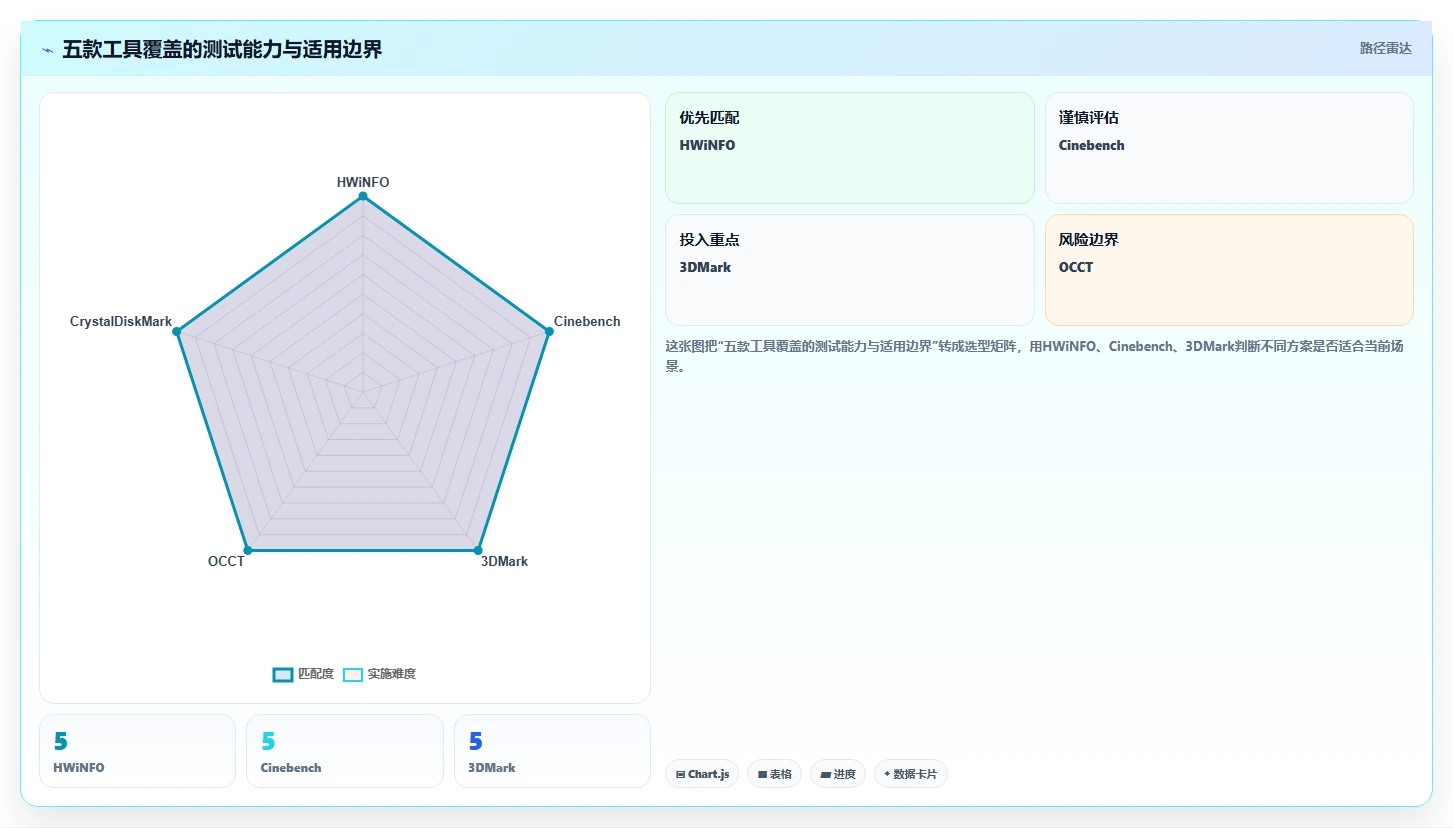Click the 实施难度 legend color box
Image resolution: width=1453 pixels, height=828 pixels.
pos(353,674)
